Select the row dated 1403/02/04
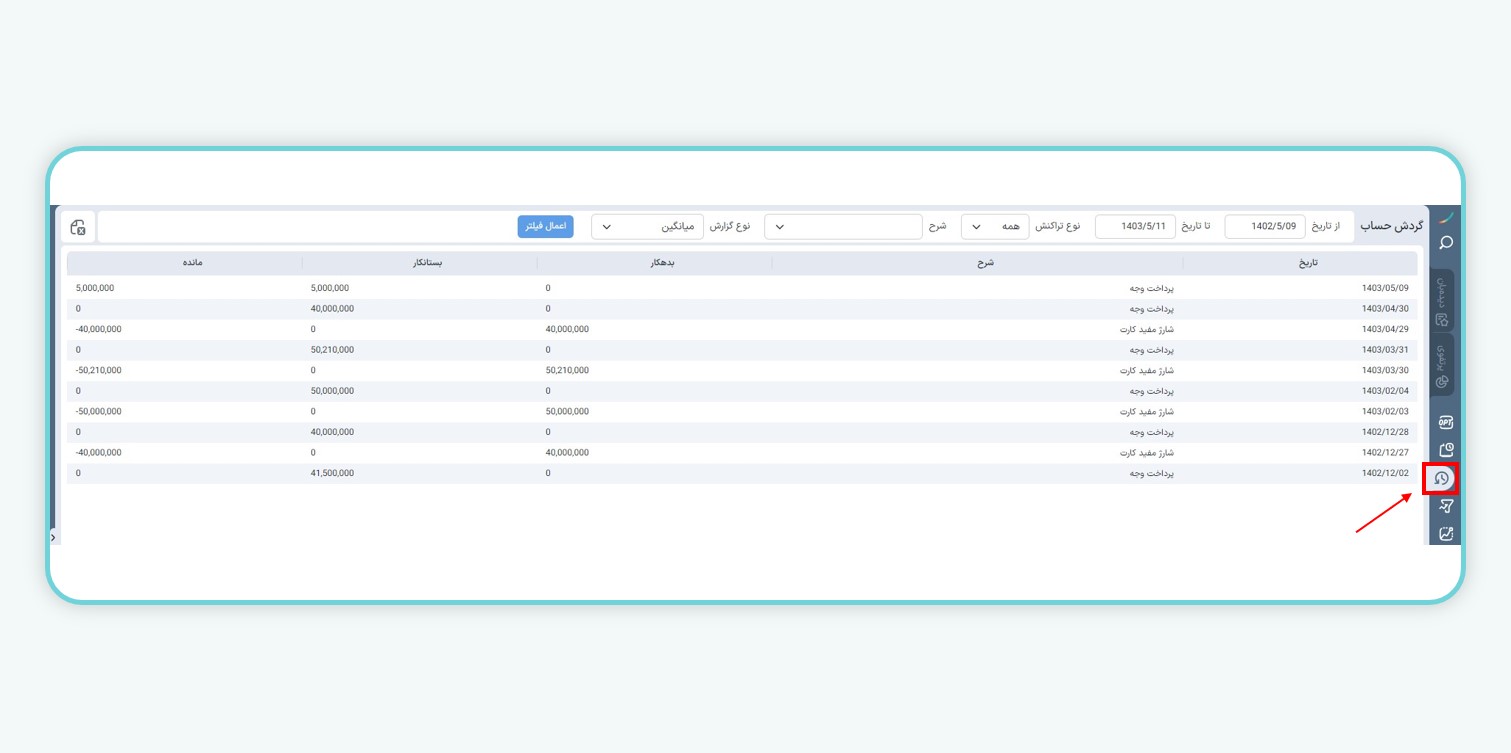1511x753 pixels. pos(742,391)
